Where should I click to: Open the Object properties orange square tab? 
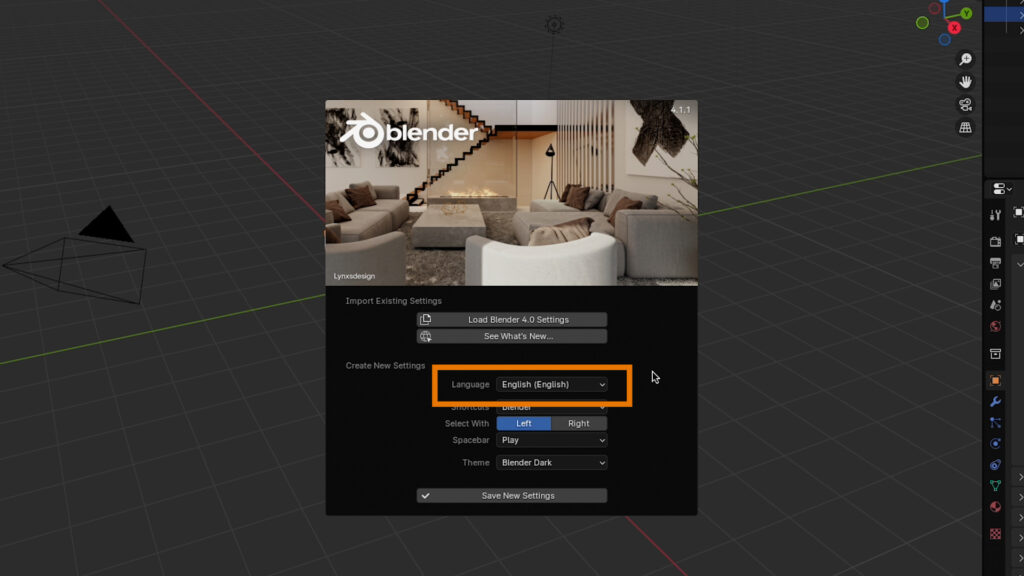(995, 381)
